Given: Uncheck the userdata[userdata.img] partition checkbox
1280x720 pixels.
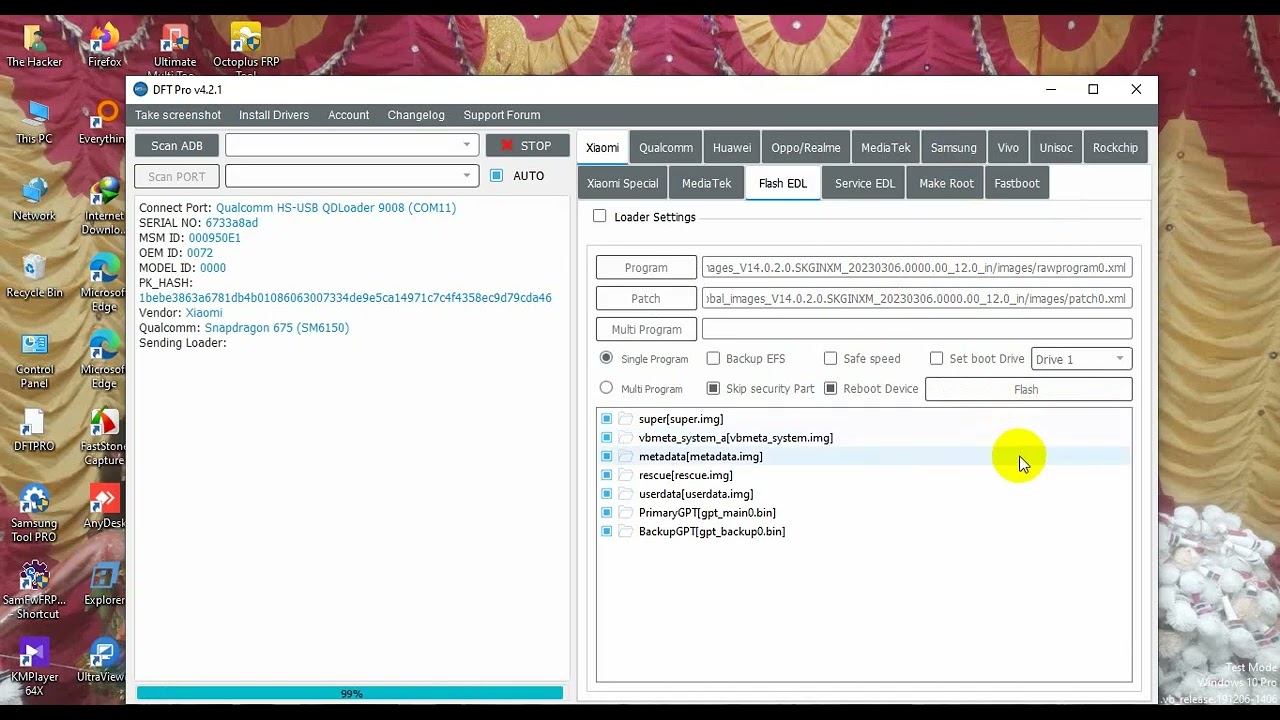Looking at the screenshot, I should tap(606, 494).
